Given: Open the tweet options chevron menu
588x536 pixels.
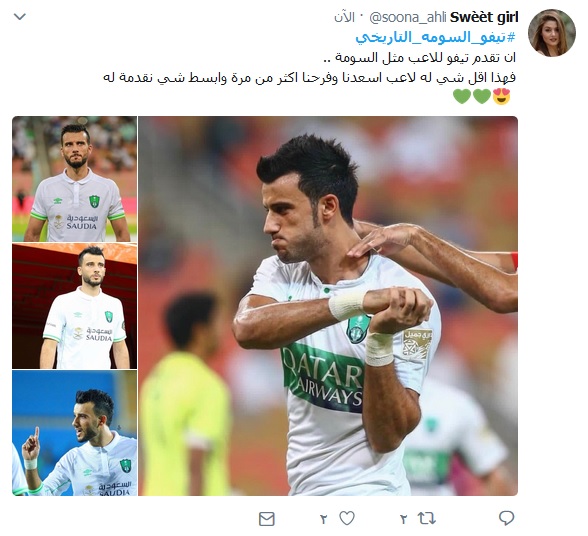Looking at the screenshot, I should [x=20, y=17].
